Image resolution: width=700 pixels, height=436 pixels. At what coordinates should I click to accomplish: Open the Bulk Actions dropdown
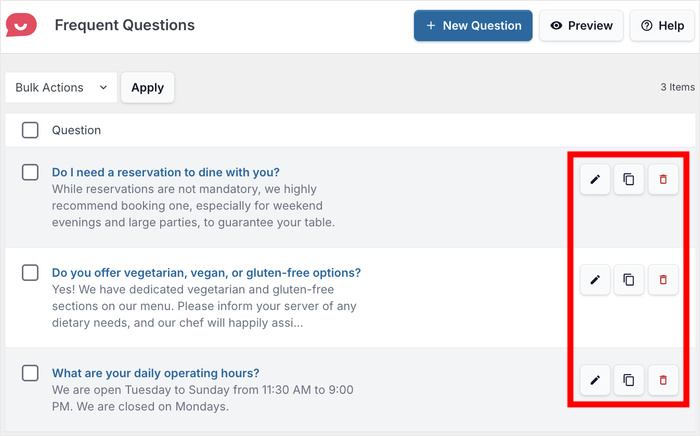click(x=60, y=87)
